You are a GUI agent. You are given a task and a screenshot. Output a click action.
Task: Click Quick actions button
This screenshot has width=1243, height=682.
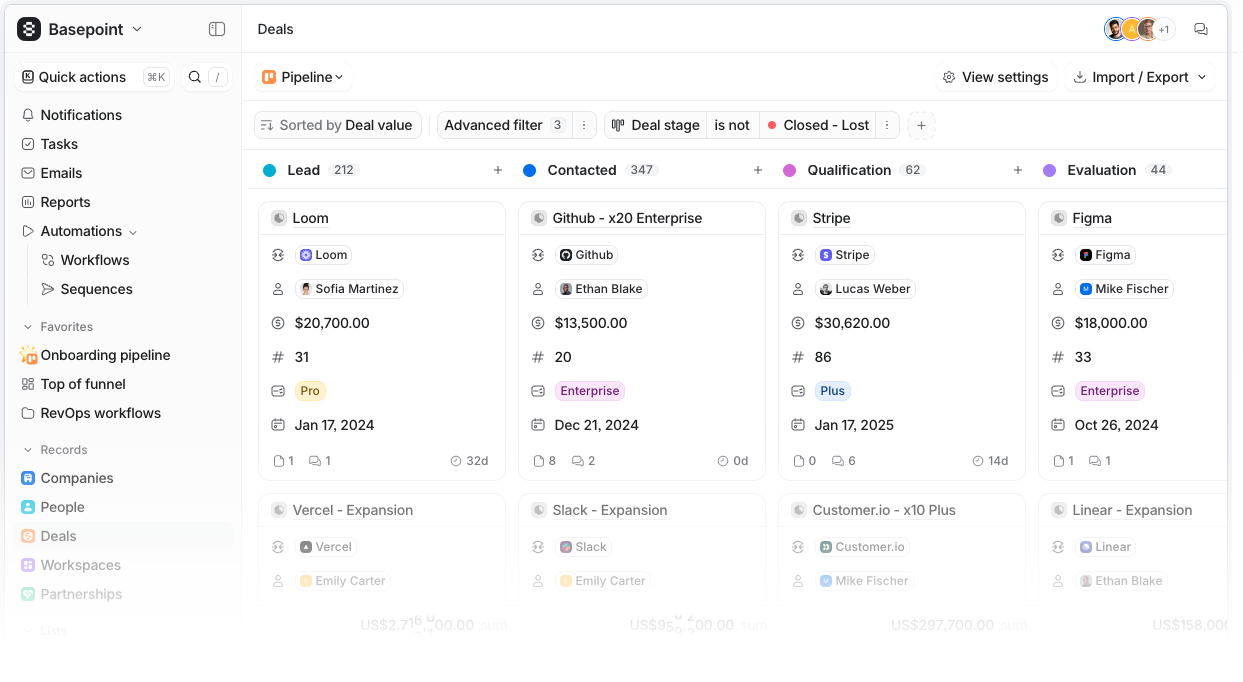click(x=93, y=77)
